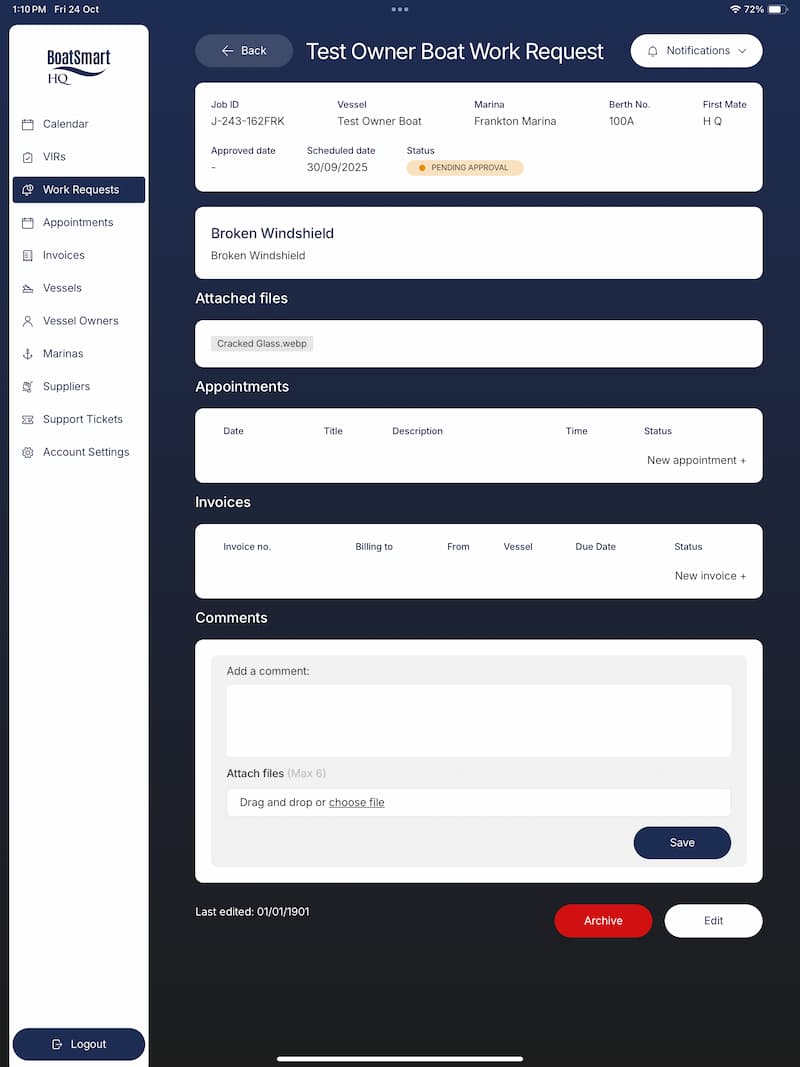
Task: Click the Suppliers icon in sidebar
Action: point(28,387)
